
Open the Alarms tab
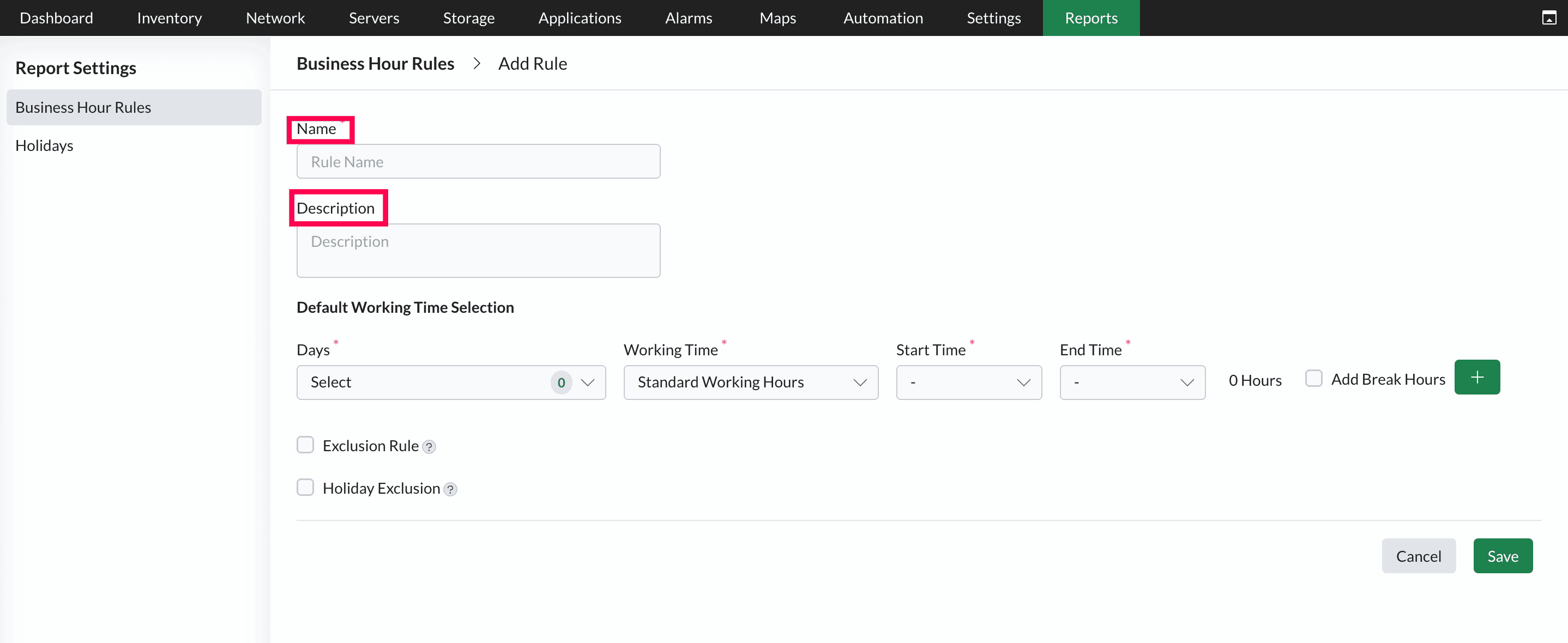(689, 17)
